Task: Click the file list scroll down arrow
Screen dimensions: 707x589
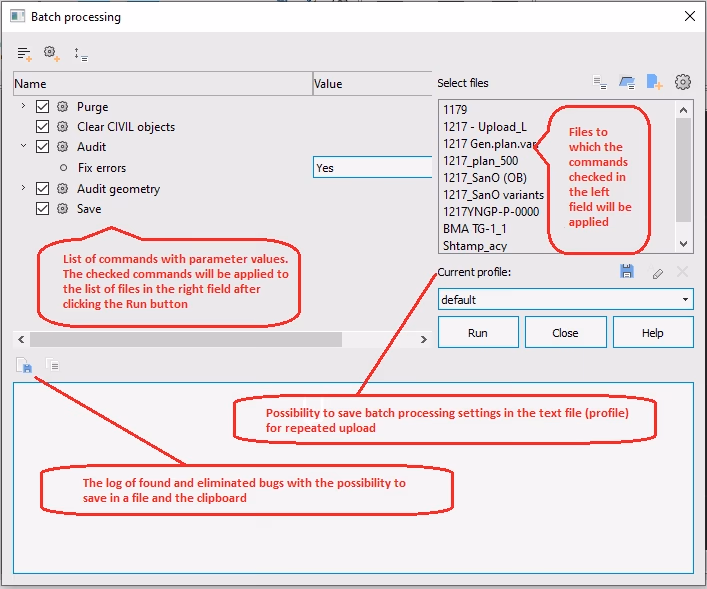Action: click(684, 244)
